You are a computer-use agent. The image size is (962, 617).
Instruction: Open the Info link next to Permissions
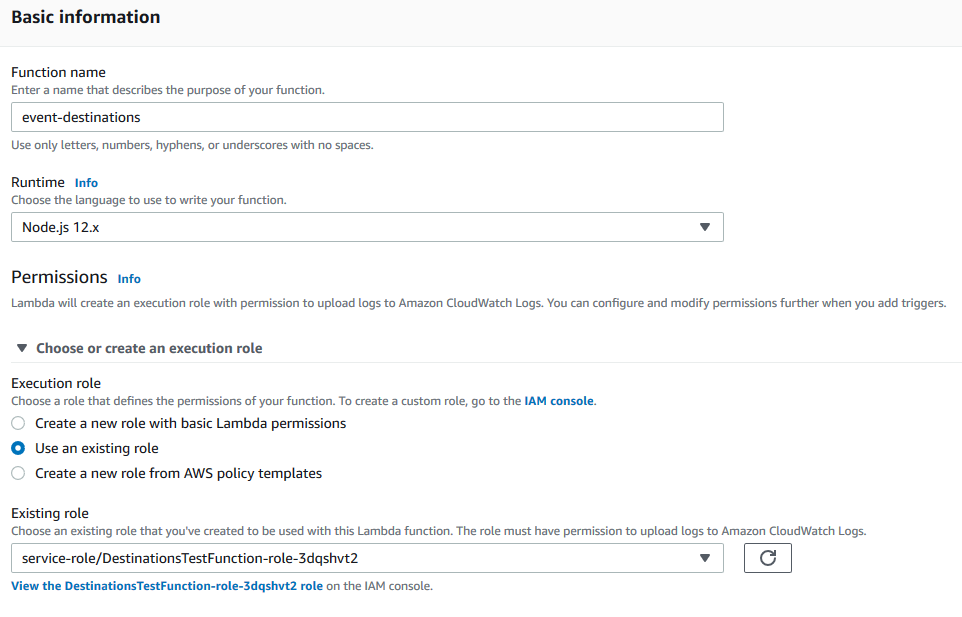(x=129, y=279)
